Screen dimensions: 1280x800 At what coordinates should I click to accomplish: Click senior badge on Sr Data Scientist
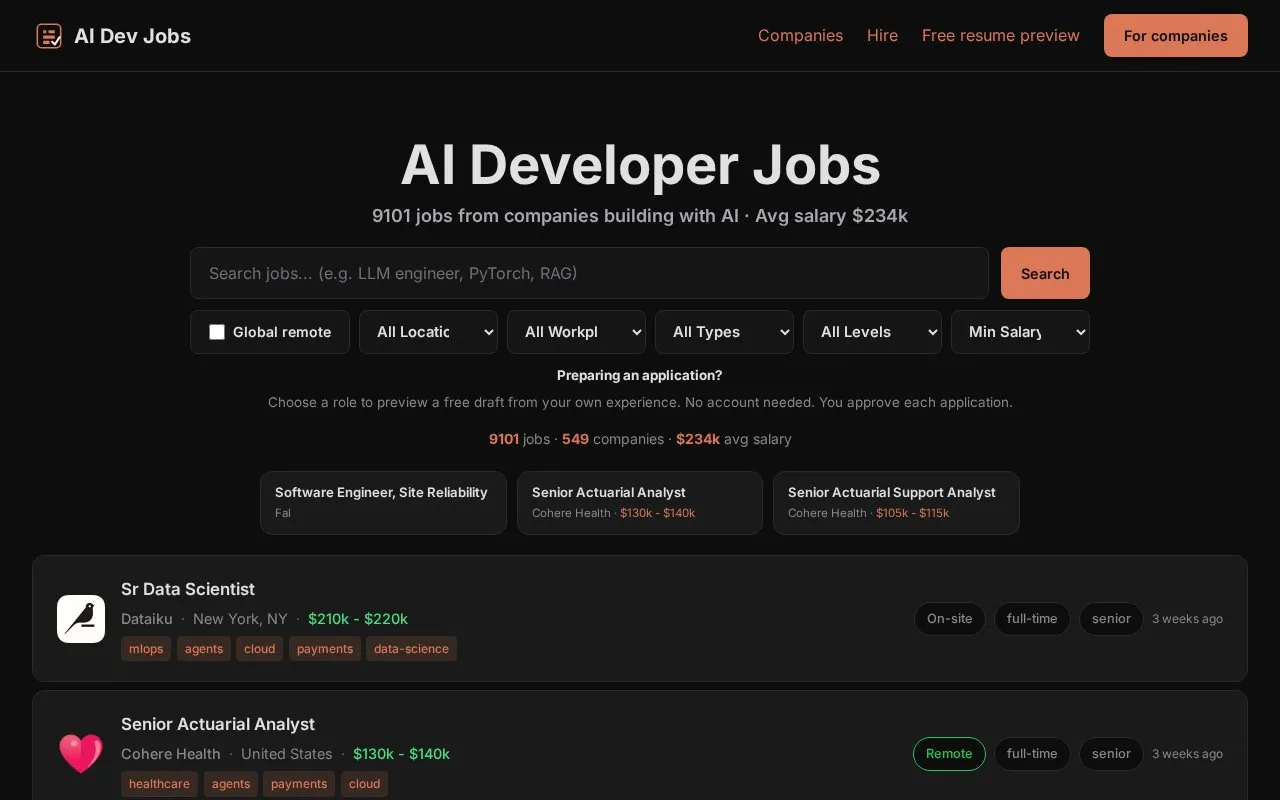pyautogui.click(x=1111, y=619)
